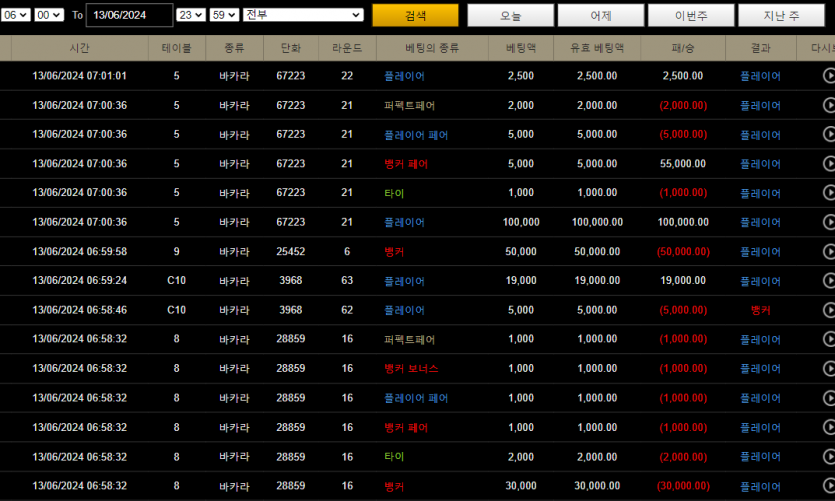Click the red 뱅커 result in round 62 row
The height and width of the screenshot is (501, 835).
point(760,310)
